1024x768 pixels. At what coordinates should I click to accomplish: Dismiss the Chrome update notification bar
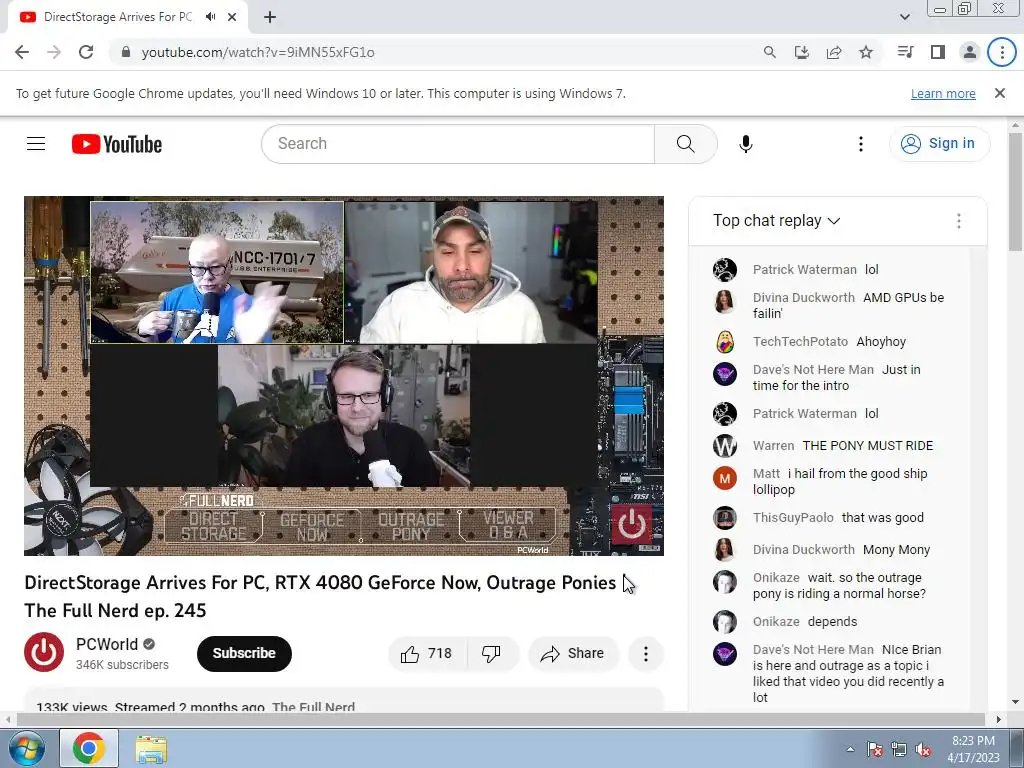[x=999, y=93]
